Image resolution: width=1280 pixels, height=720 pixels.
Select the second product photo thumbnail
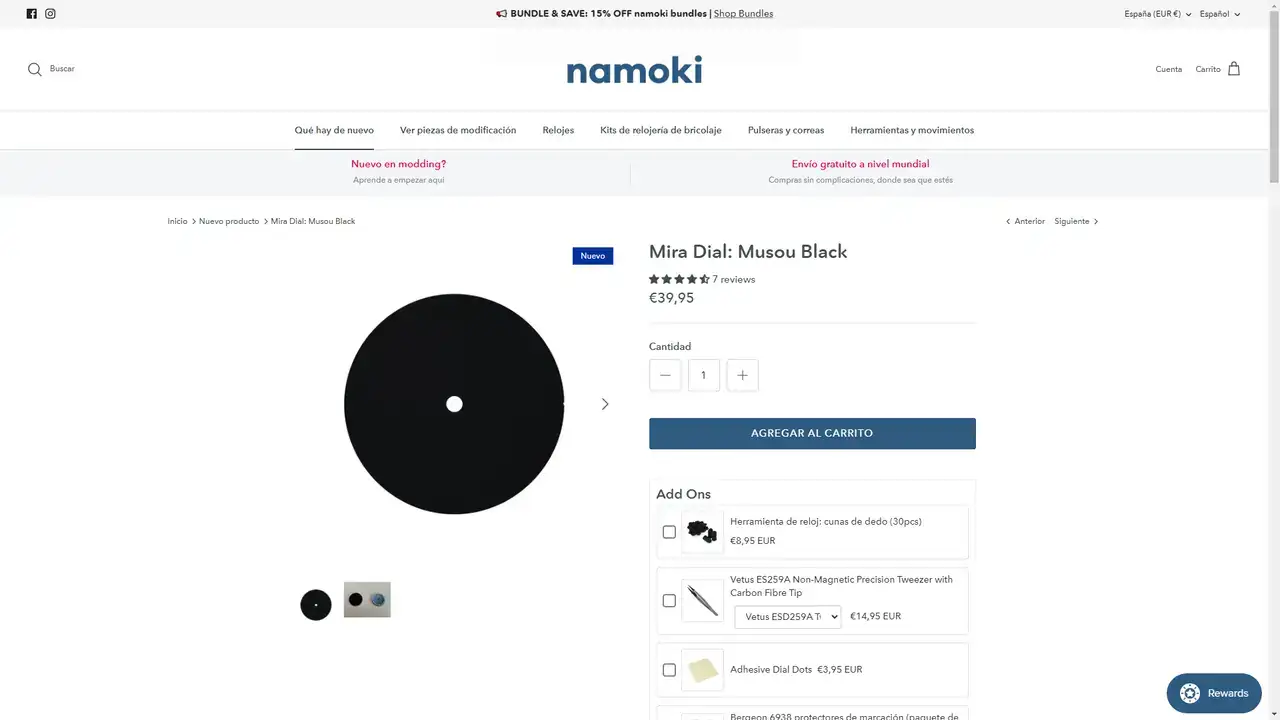367,600
